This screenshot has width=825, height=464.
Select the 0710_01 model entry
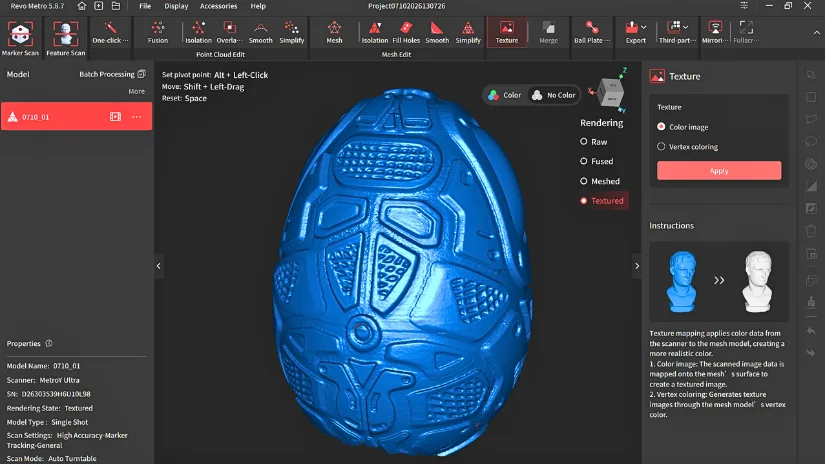click(76, 116)
